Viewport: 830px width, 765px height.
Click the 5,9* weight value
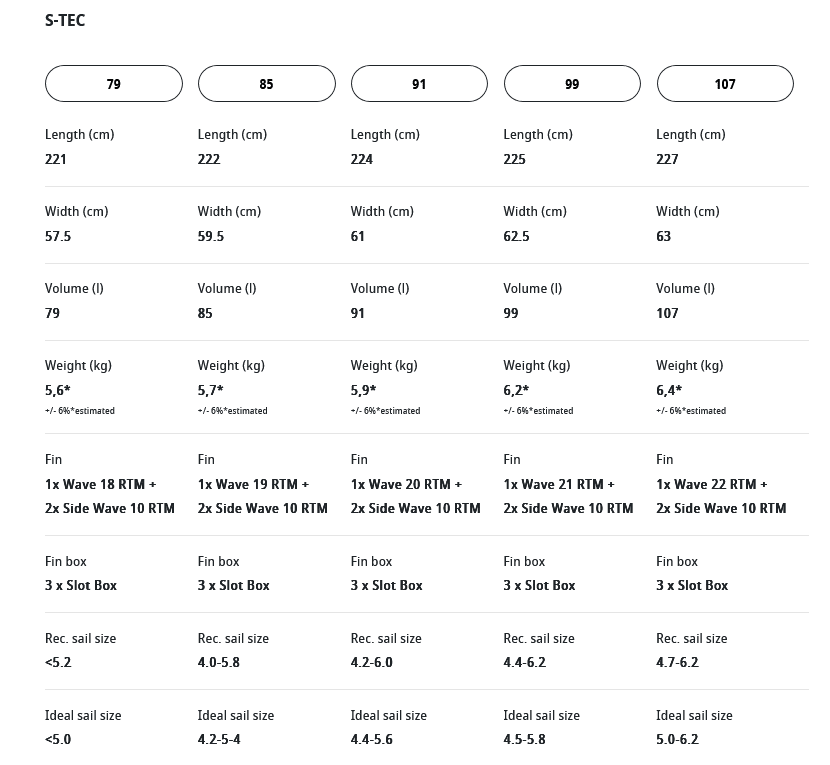tap(364, 390)
